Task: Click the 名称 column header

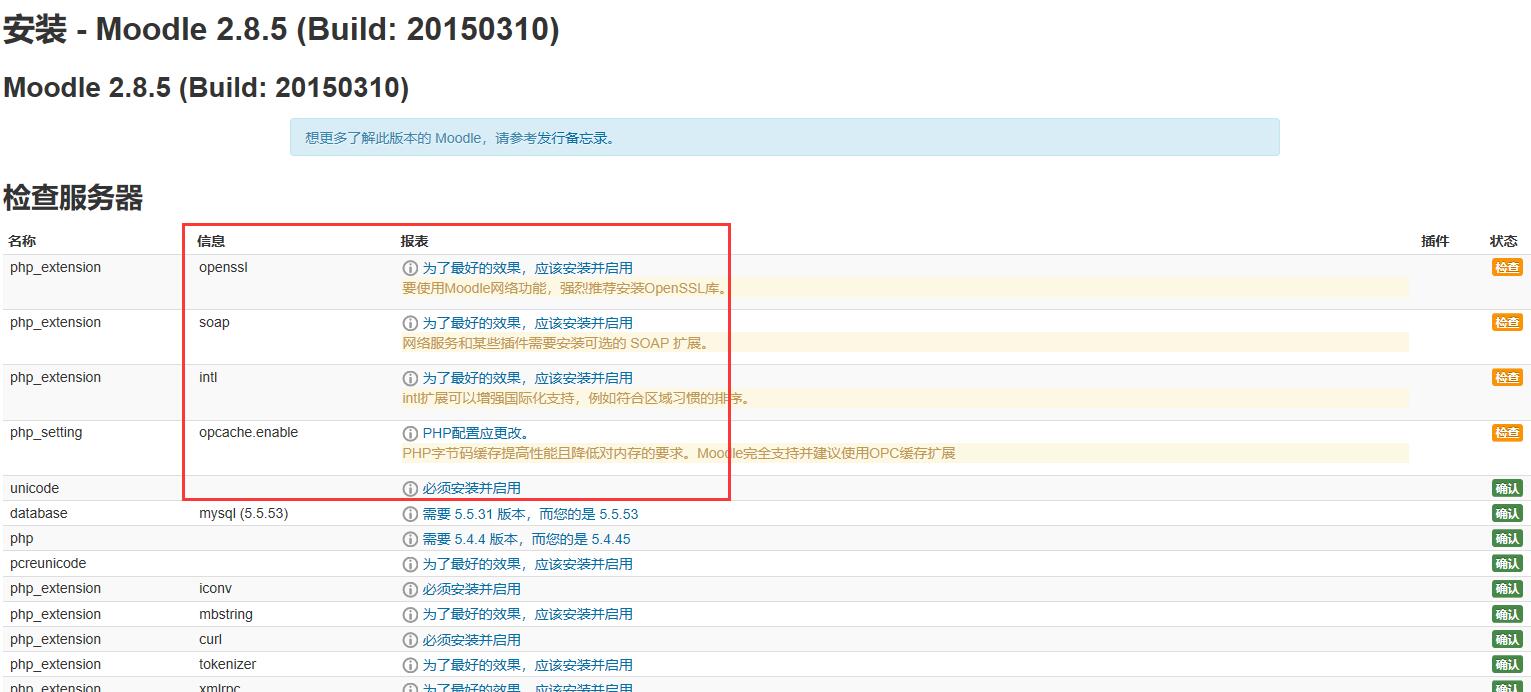Action: pos(22,241)
